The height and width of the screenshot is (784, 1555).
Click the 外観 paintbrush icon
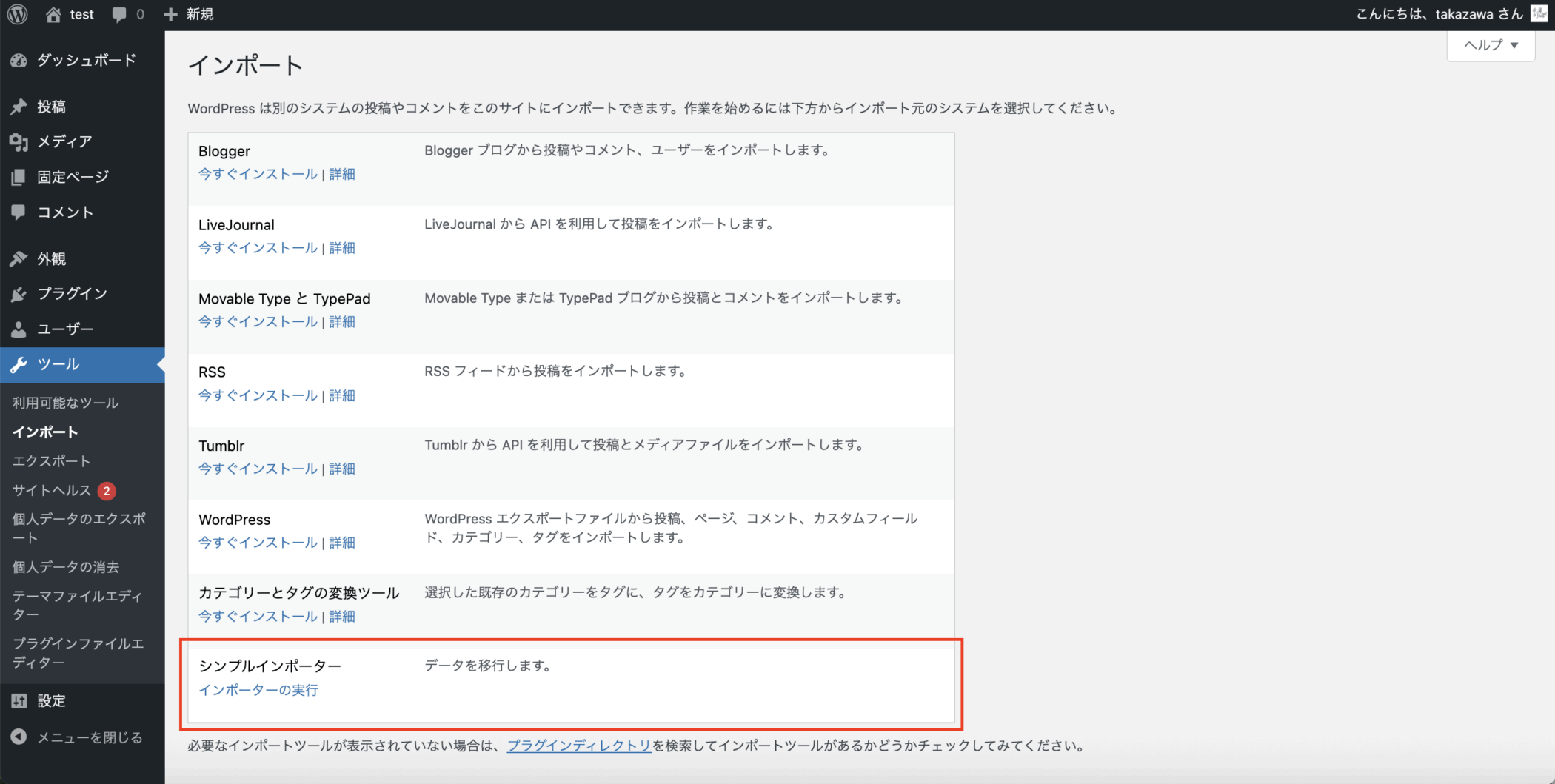19,258
